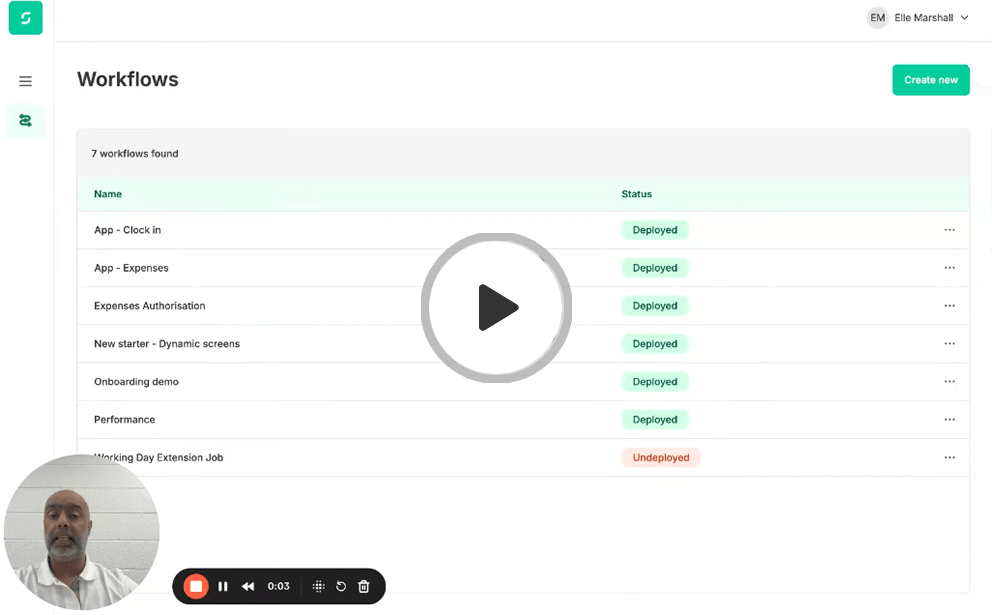Select the workflows icon in sidebar
992x615 pixels.
[25, 121]
